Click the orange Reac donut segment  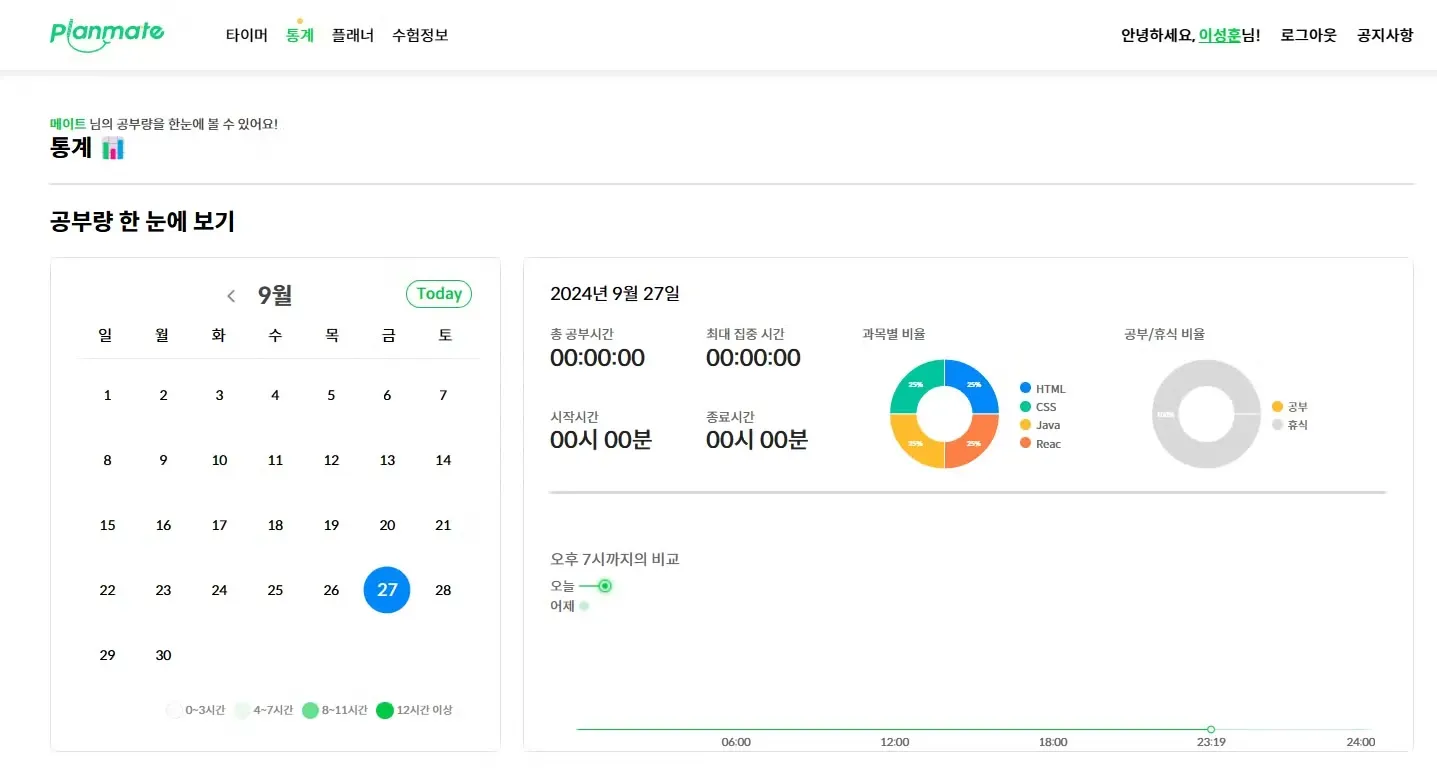coord(975,445)
